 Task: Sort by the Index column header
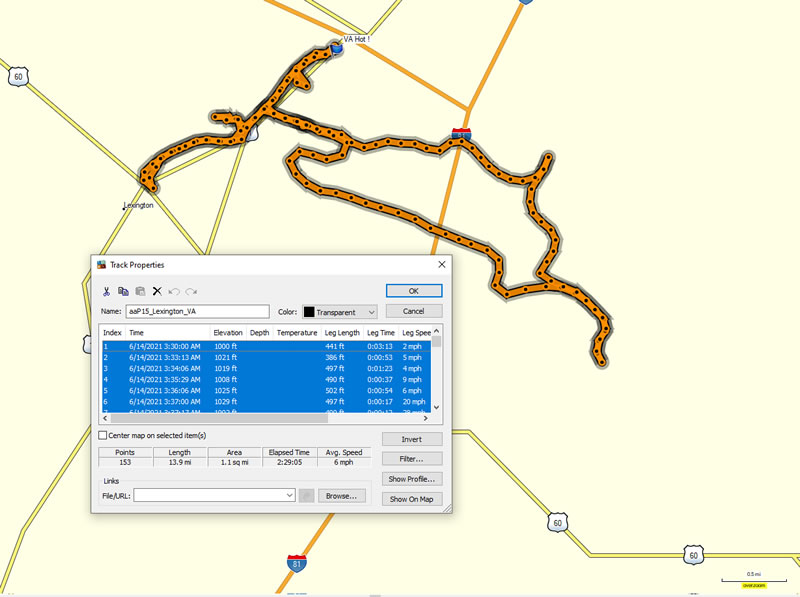point(112,333)
